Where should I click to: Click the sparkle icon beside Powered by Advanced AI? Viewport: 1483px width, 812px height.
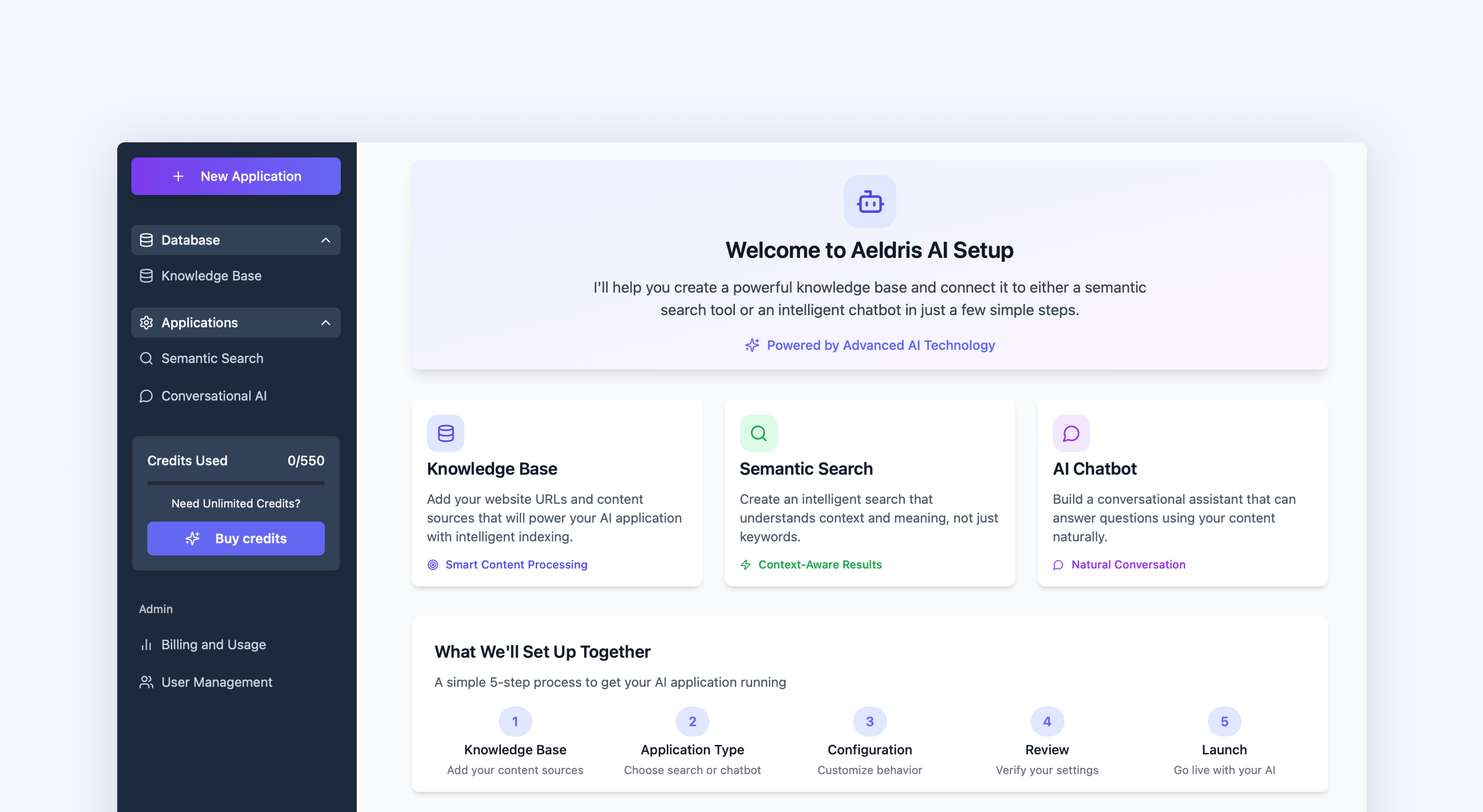coord(752,345)
